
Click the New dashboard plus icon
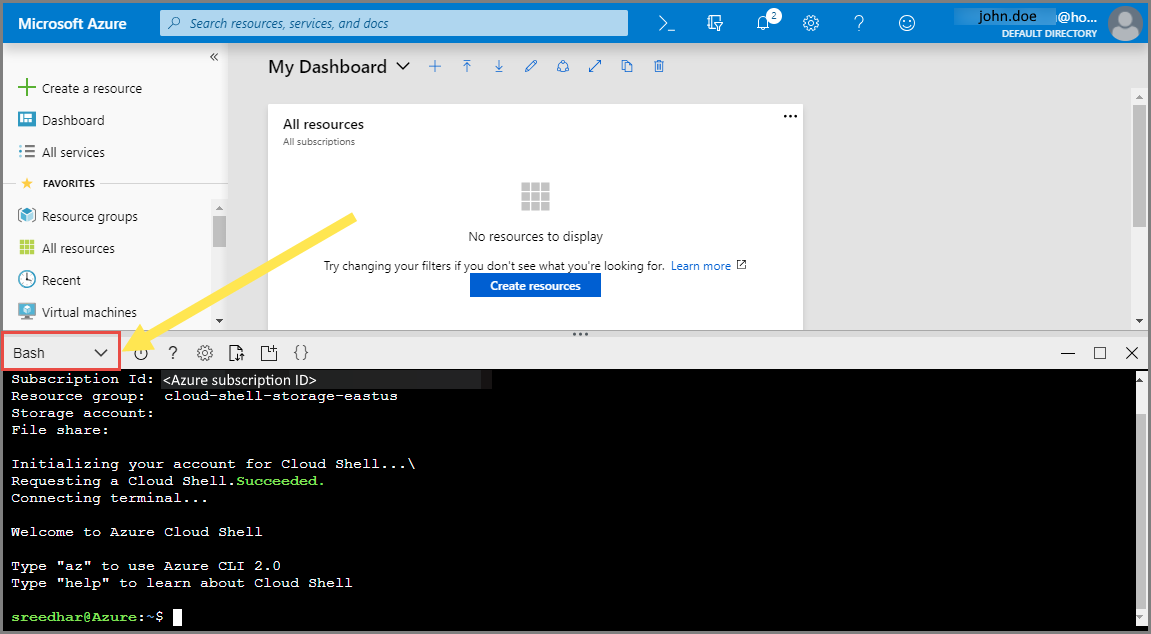435,66
